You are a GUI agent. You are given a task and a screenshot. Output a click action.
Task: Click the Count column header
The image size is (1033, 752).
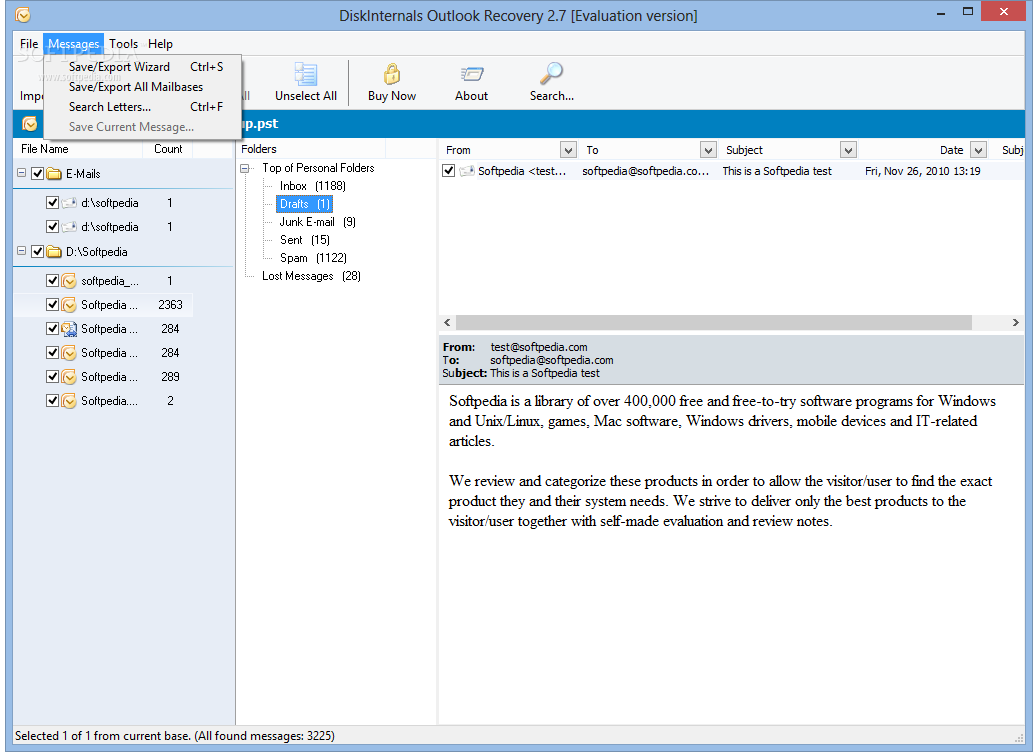(x=168, y=149)
